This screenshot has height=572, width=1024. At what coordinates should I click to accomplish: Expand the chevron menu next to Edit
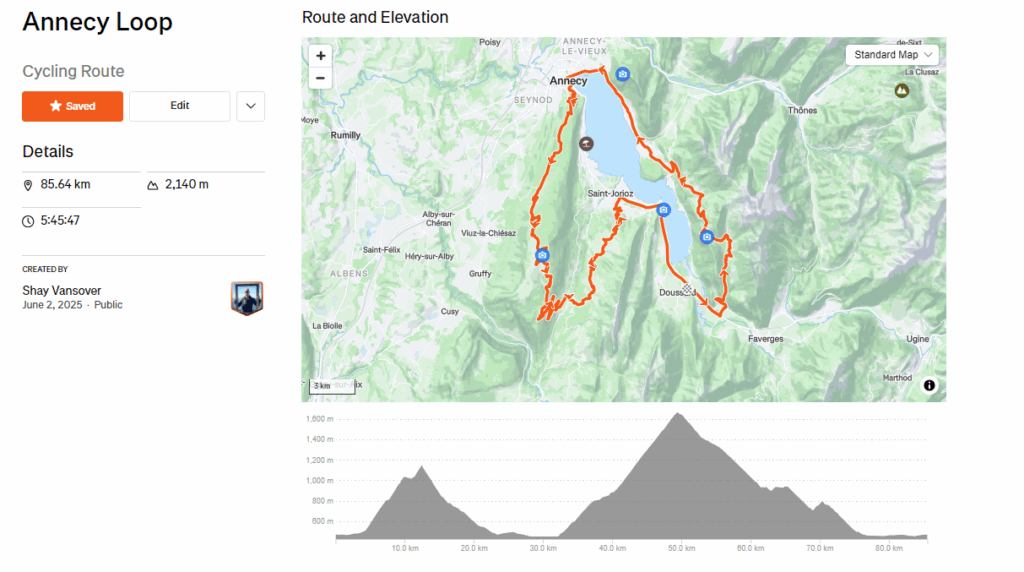pyautogui.click(x=250, y=106)
